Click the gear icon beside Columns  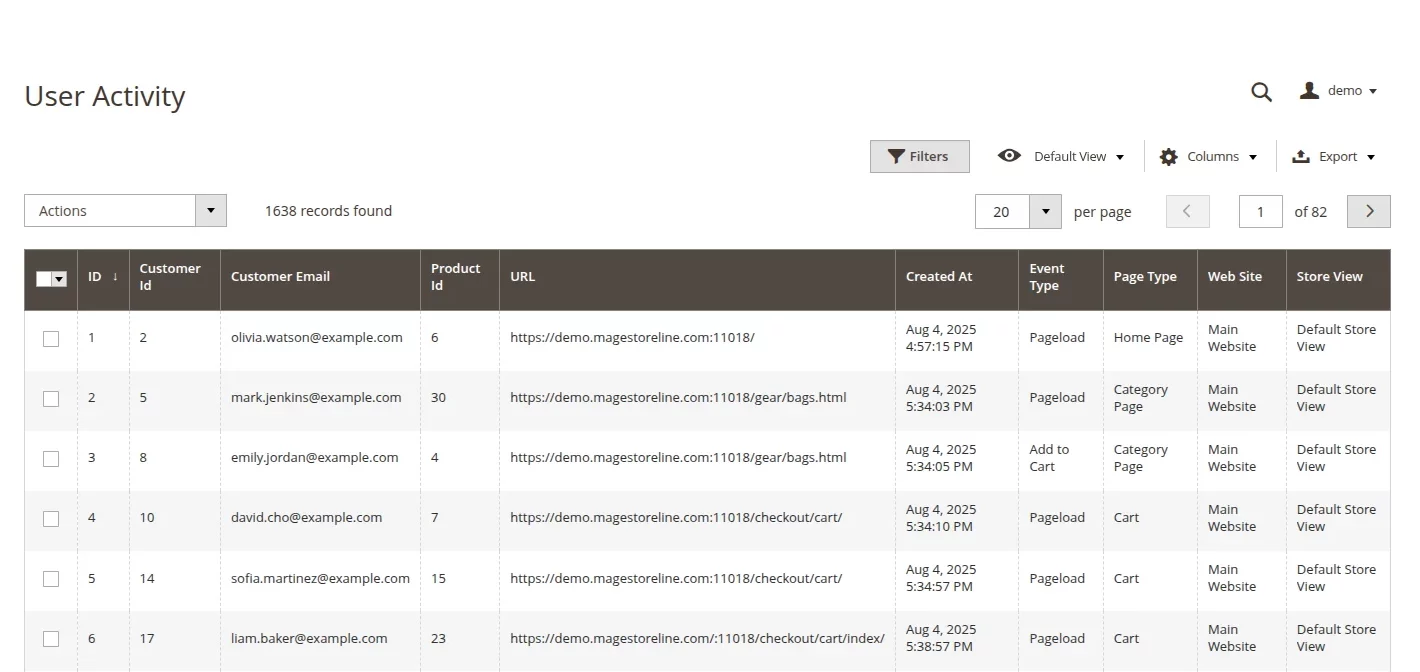coord(1167,156)
